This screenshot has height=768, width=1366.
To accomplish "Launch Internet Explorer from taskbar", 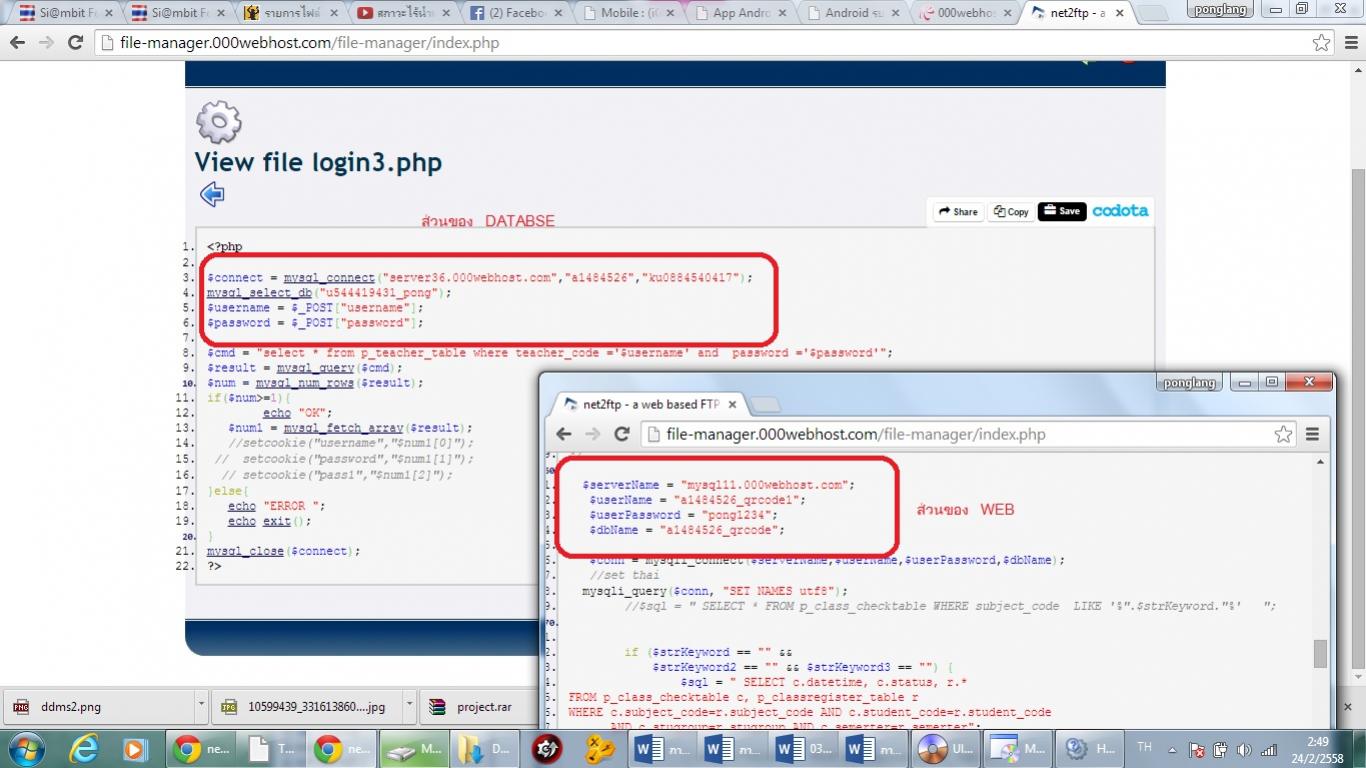I will (85, 748).
